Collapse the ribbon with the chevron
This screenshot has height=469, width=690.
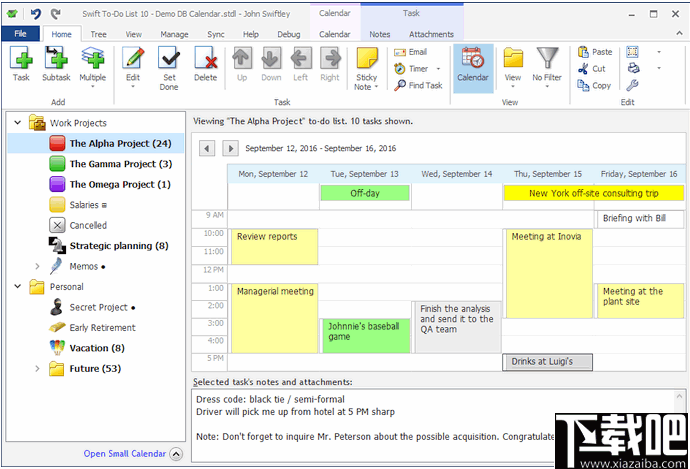(x=679, y=33)
